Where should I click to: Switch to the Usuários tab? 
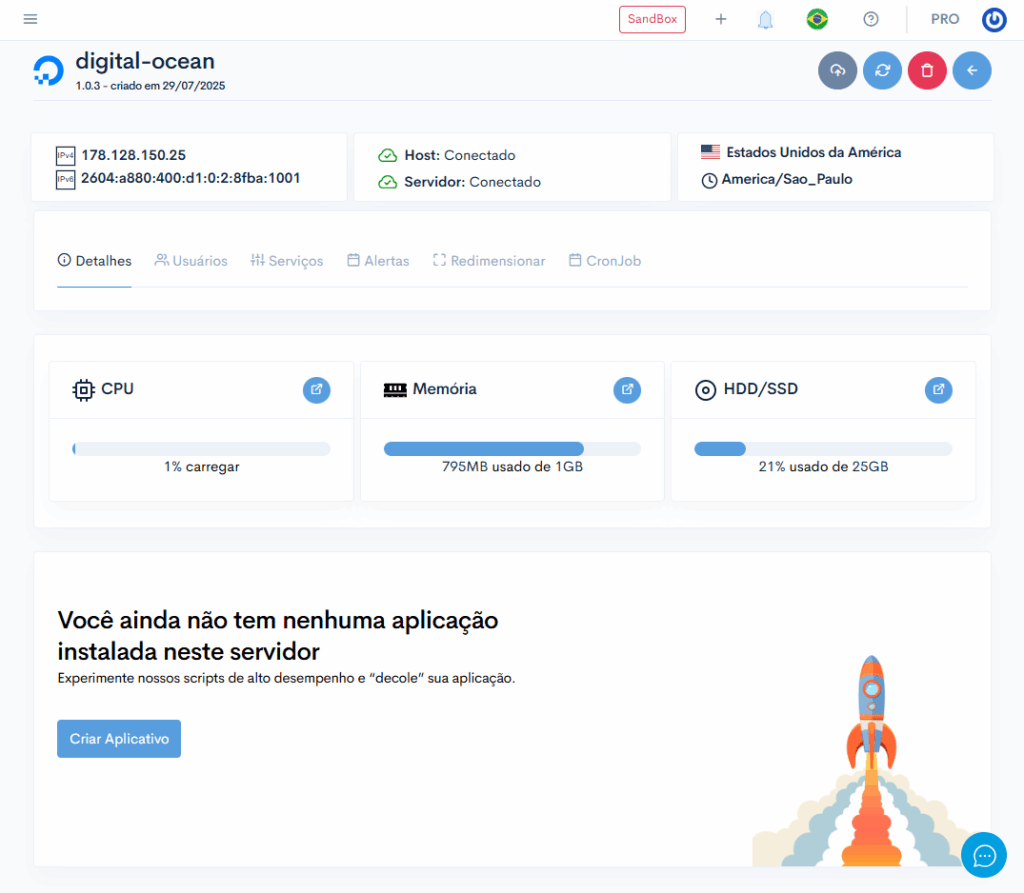click(191, 261)
